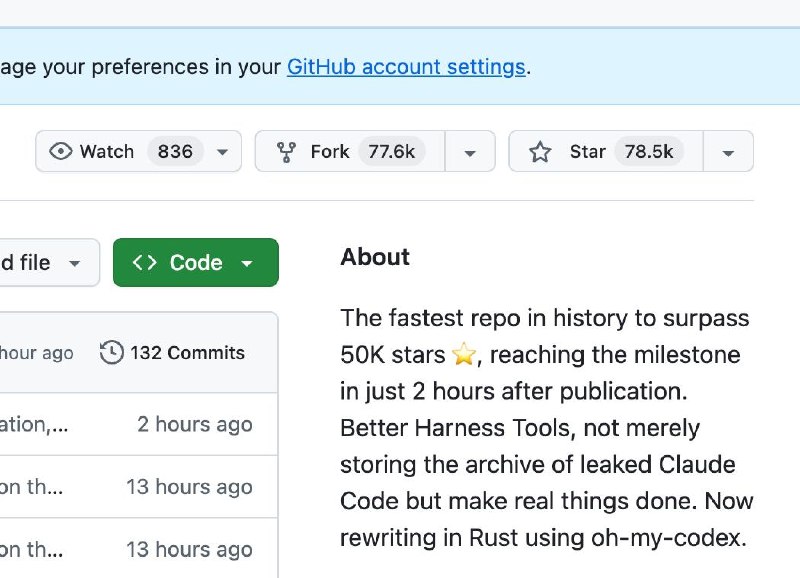The image size is (800, 578).
Task: Click the first '13 hours ago' timestamp
Action: 189,487
